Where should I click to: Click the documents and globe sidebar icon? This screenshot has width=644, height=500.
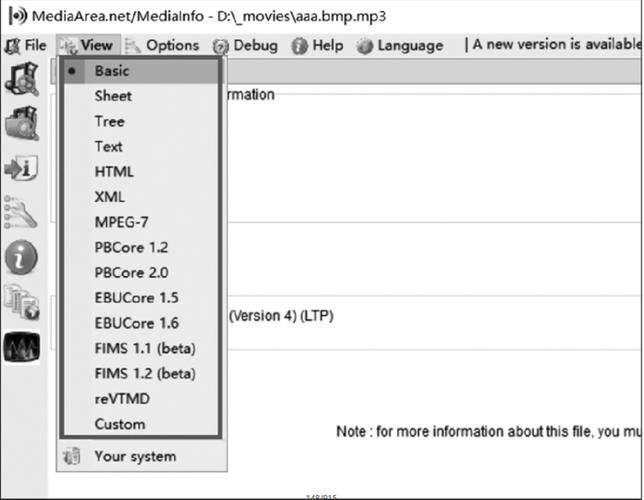22,302
